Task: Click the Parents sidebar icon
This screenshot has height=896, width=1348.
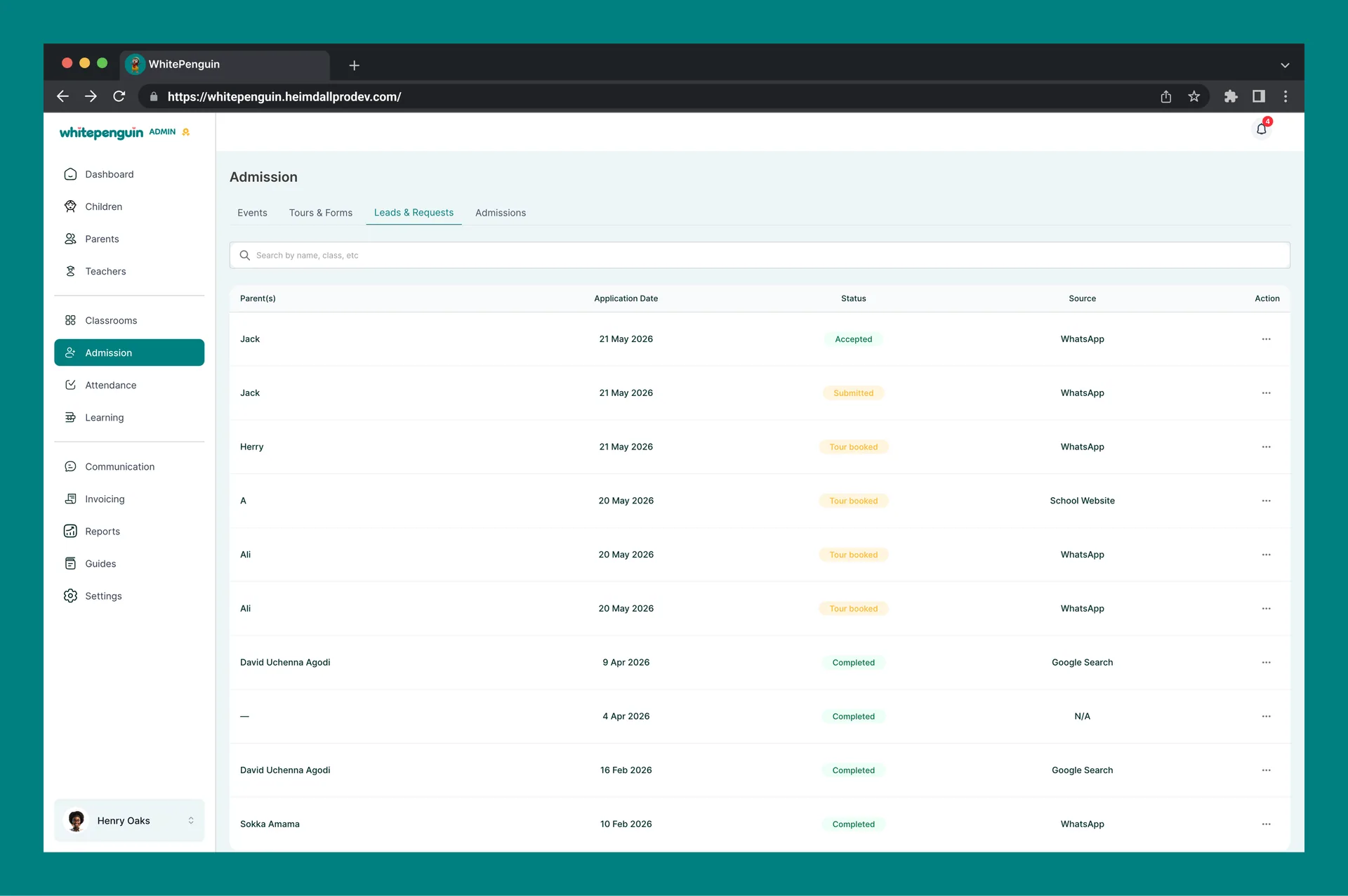Action: coord(70,239)
